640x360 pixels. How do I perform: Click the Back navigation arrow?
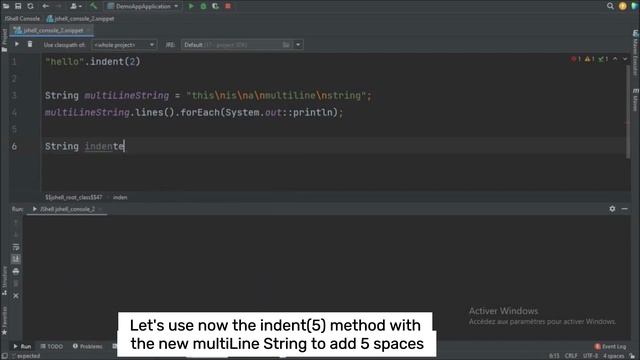(x=45, y=6)
